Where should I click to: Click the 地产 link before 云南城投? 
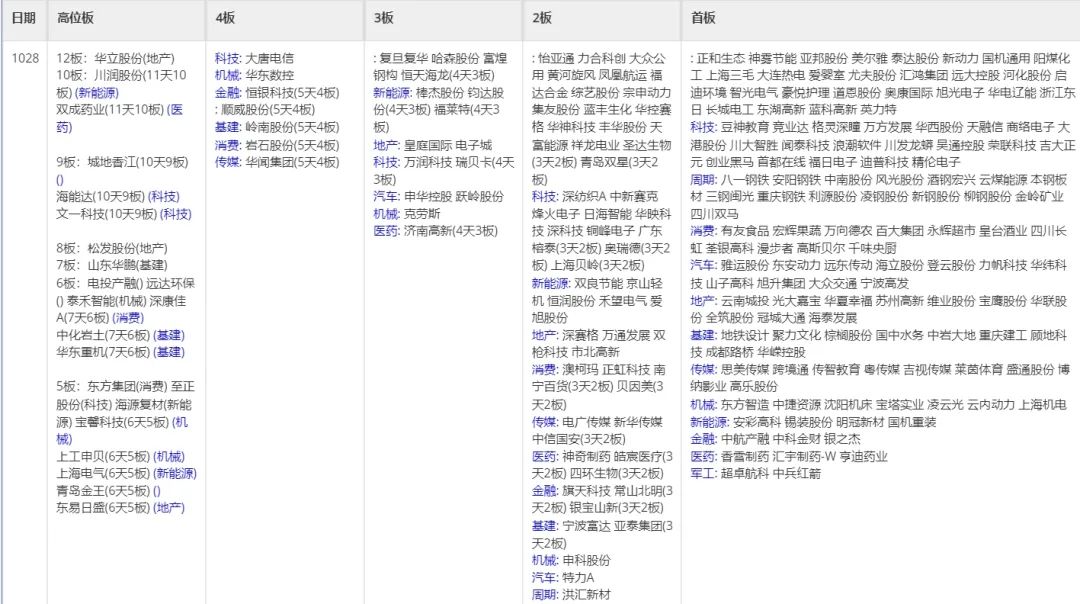pyautogui.click(x=703, y=301)
